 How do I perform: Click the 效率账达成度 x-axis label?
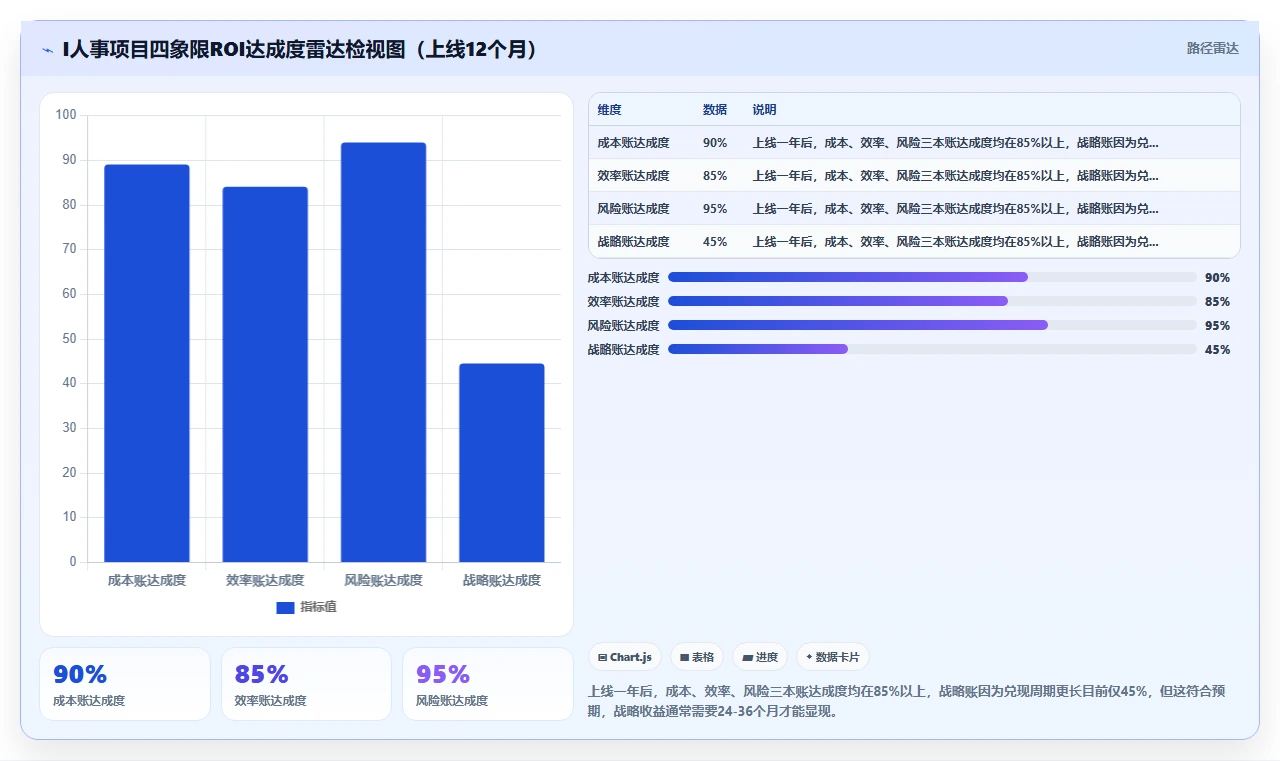265,580
